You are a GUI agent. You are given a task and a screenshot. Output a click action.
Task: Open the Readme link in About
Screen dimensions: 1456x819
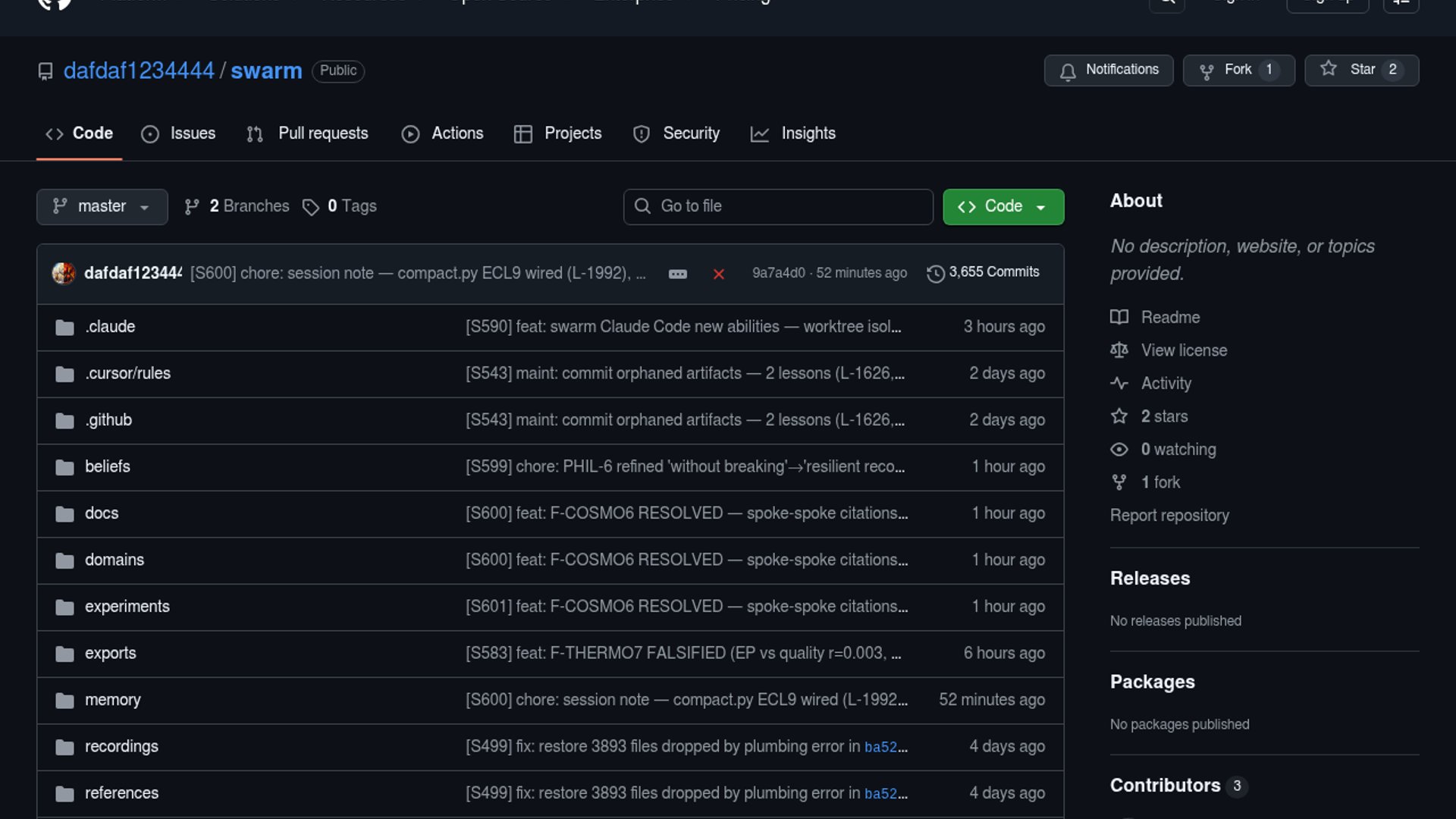tap(1170, 317)
